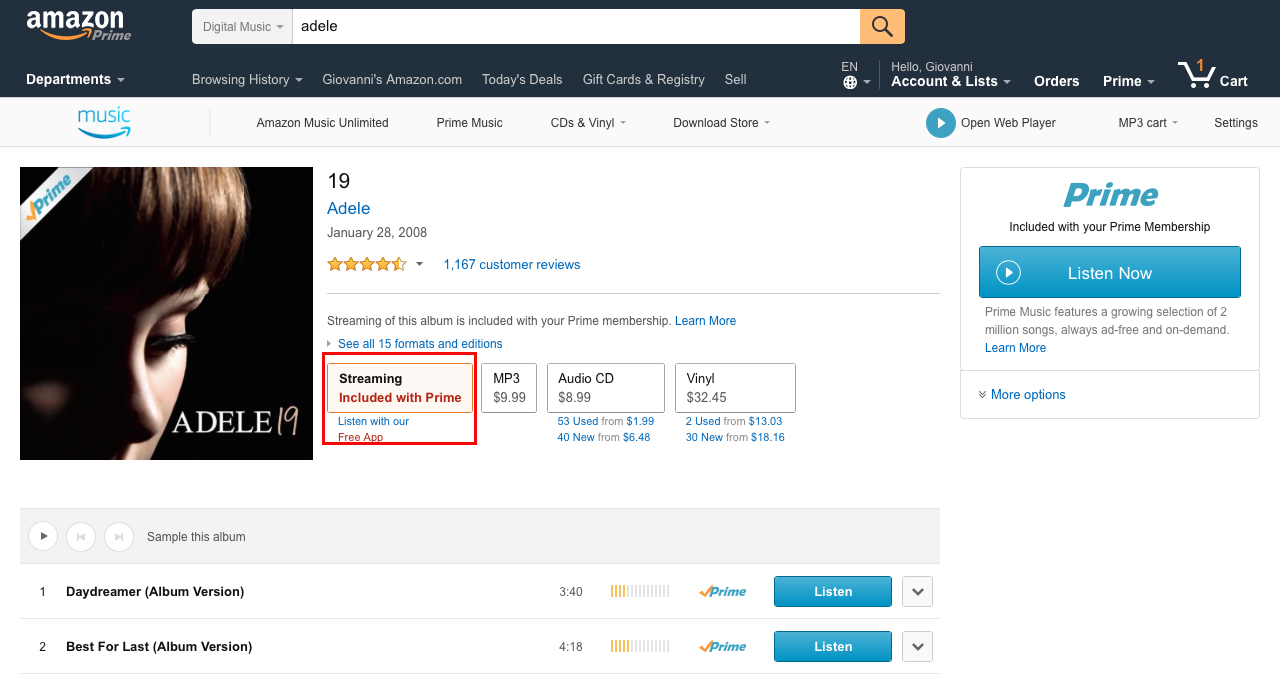Open the CDs & Vinyl dropdown

tap(588, 123)
